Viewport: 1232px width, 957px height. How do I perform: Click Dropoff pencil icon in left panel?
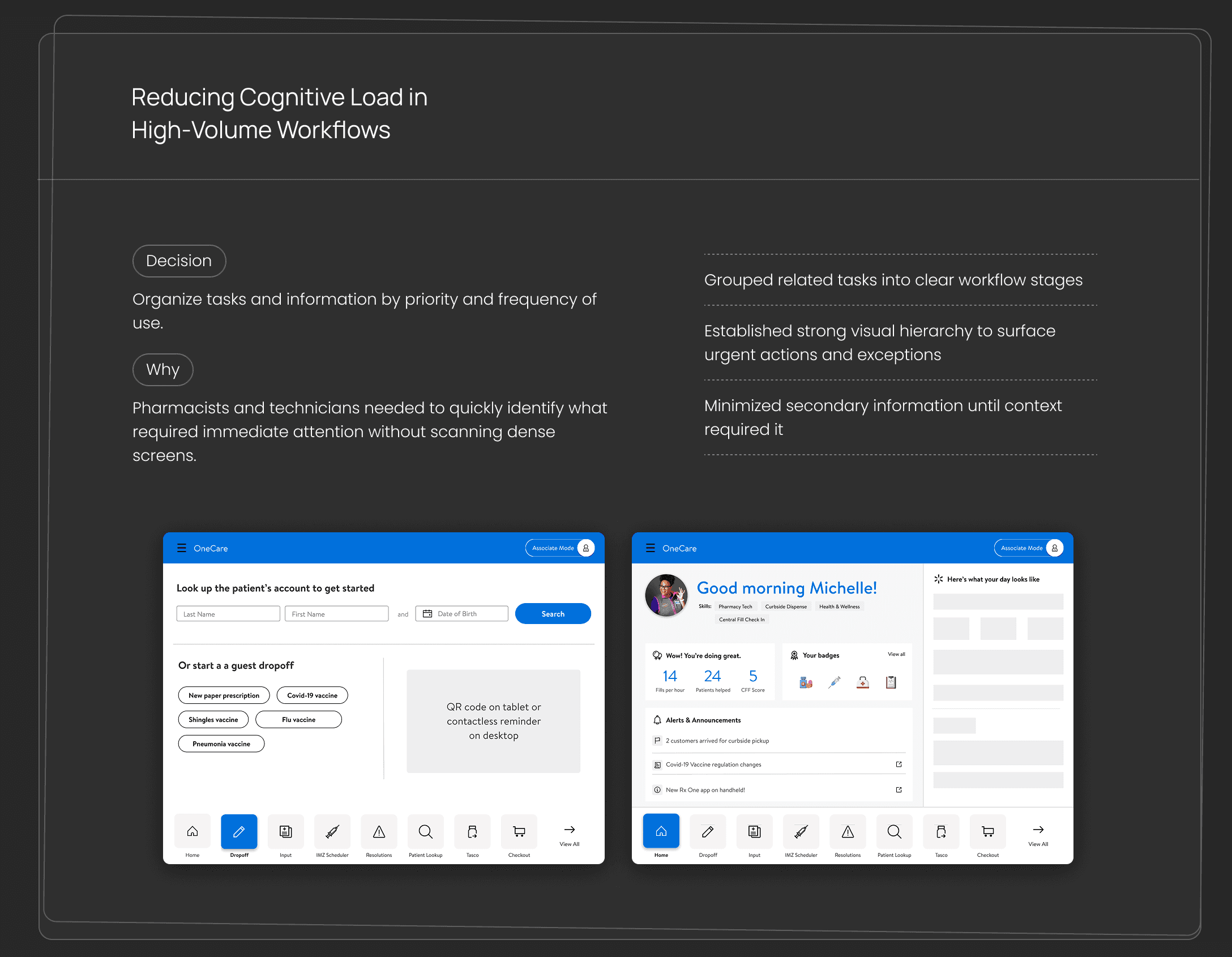click(239, 831)
